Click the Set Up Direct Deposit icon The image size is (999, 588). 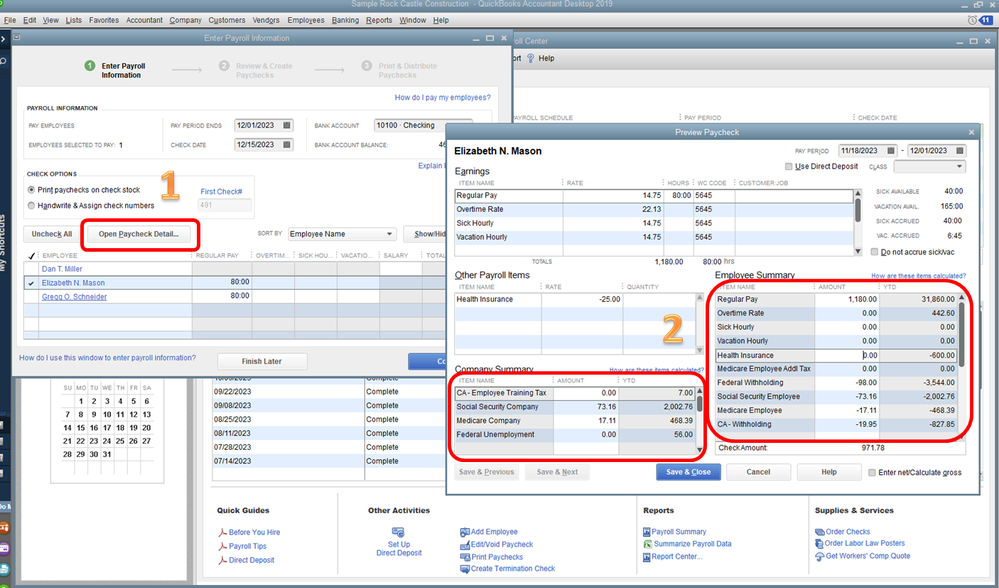398,532
